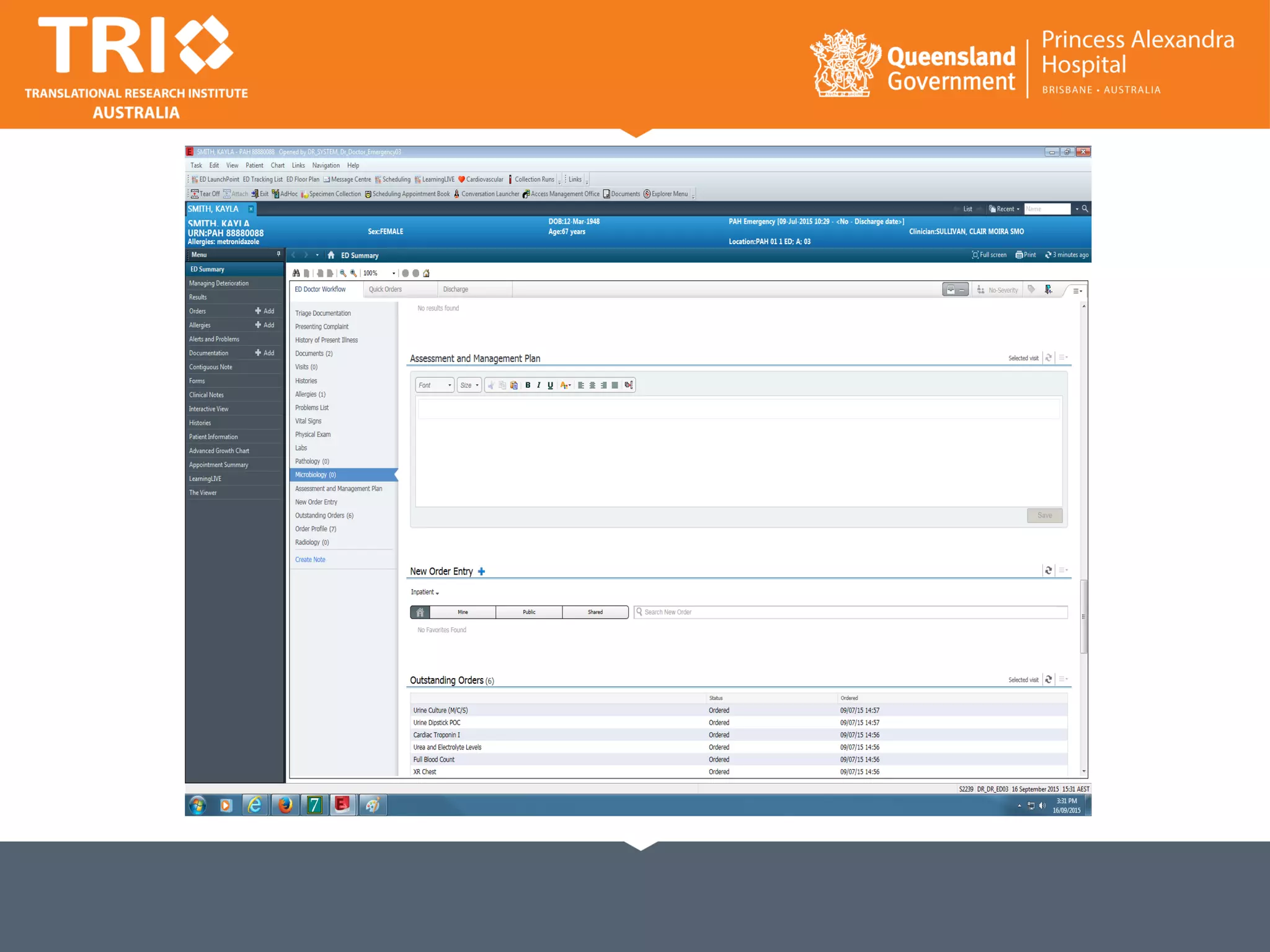Add new order with blue plus icon
The width and height of the screenshot is (1270, 952).
tap(481, 571)
